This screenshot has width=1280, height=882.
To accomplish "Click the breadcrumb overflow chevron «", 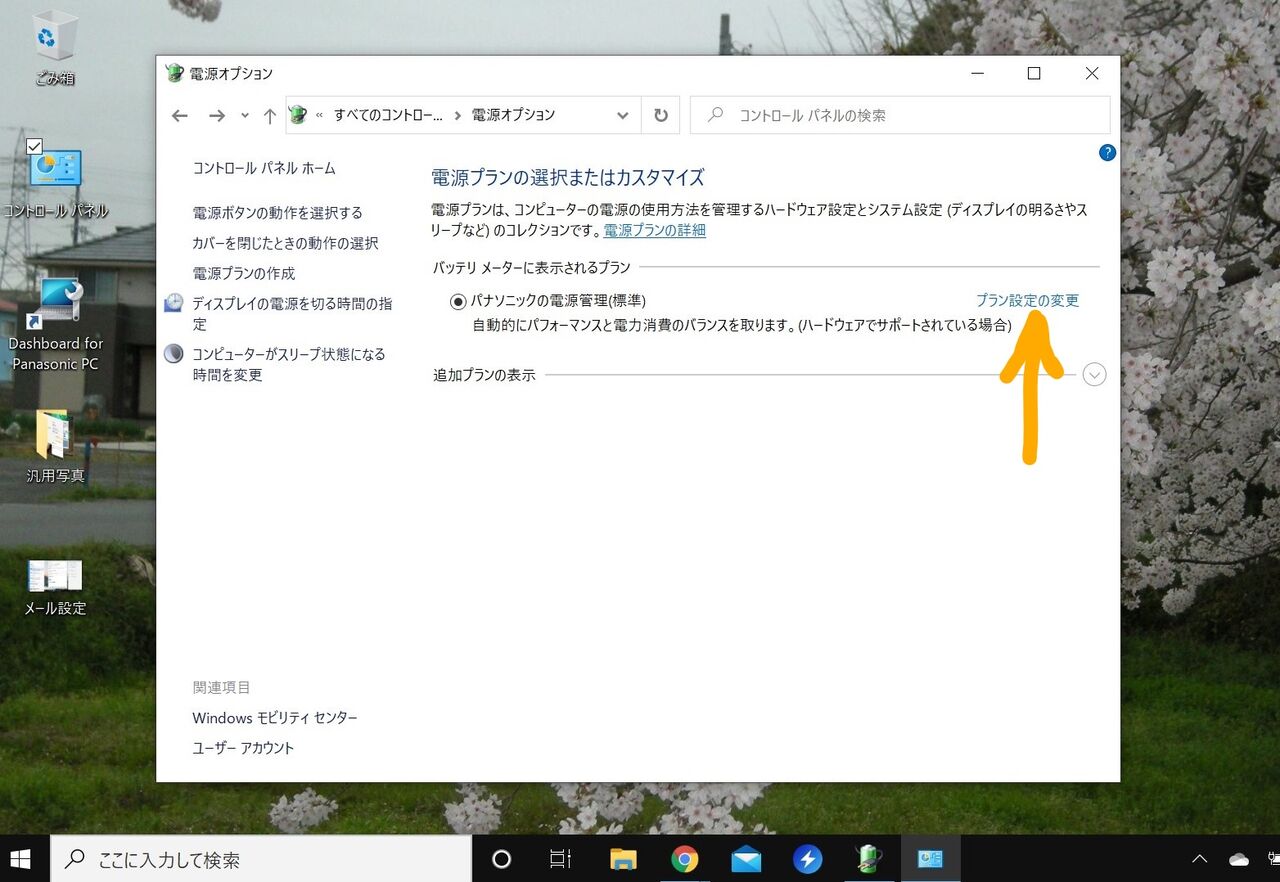I will pos(319,115).
